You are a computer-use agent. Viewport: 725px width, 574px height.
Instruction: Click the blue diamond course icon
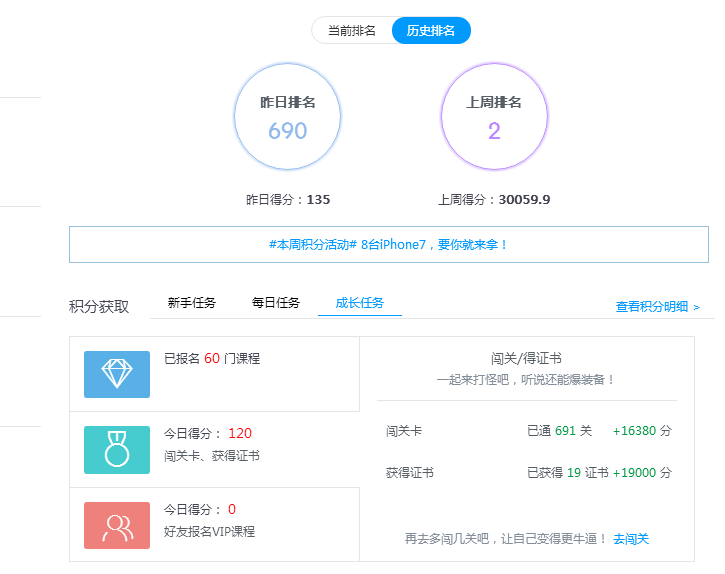coord(117,374)
